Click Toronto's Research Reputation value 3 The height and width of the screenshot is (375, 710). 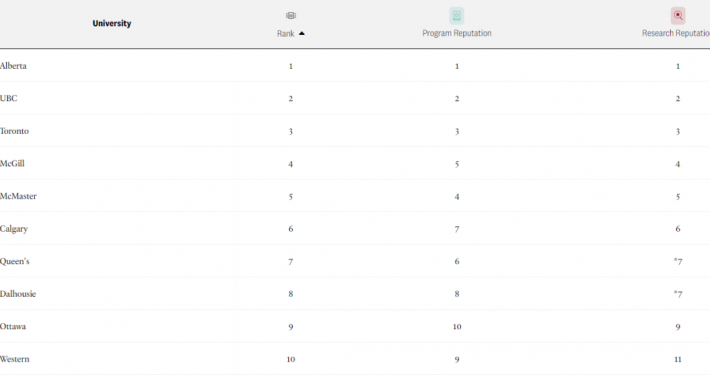(678, 132)
